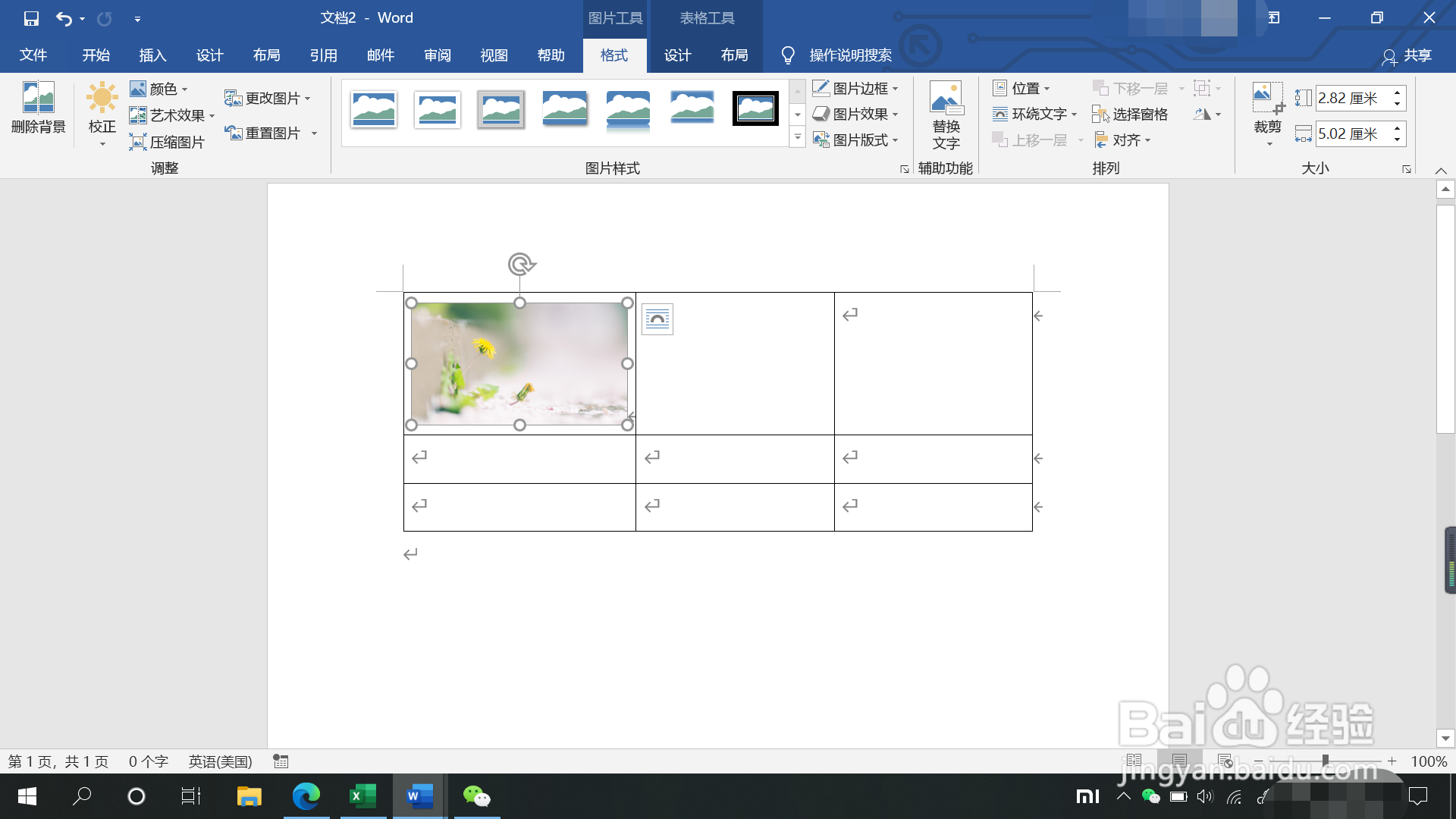Image resolution: width=1456 pixels, height=819 pixels.
Task: Open the 选择窗格 (Selection Pane)
Action: click(x=1136, y=114)
